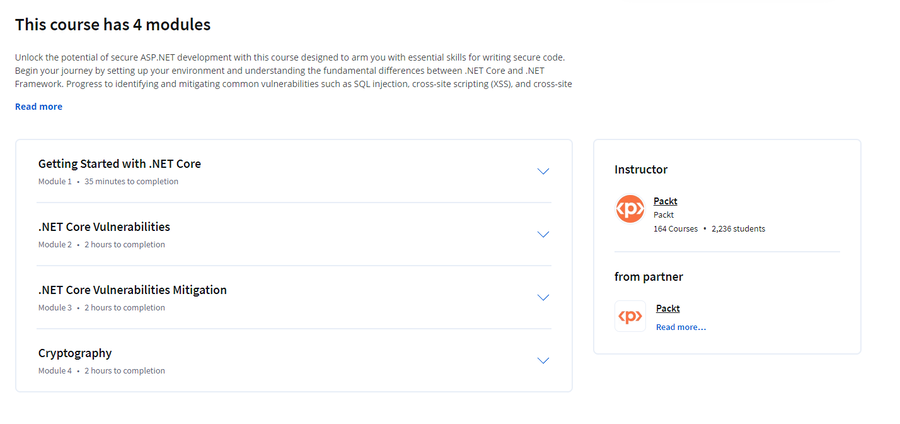Click Module 1 35 minutes completion text

[108, 181]
